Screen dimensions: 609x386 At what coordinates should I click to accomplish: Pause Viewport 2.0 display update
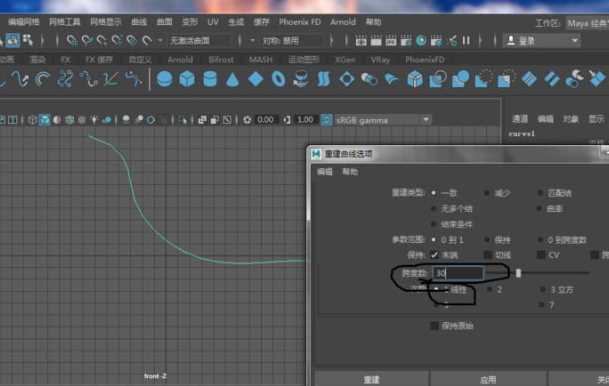click(466, 40)
